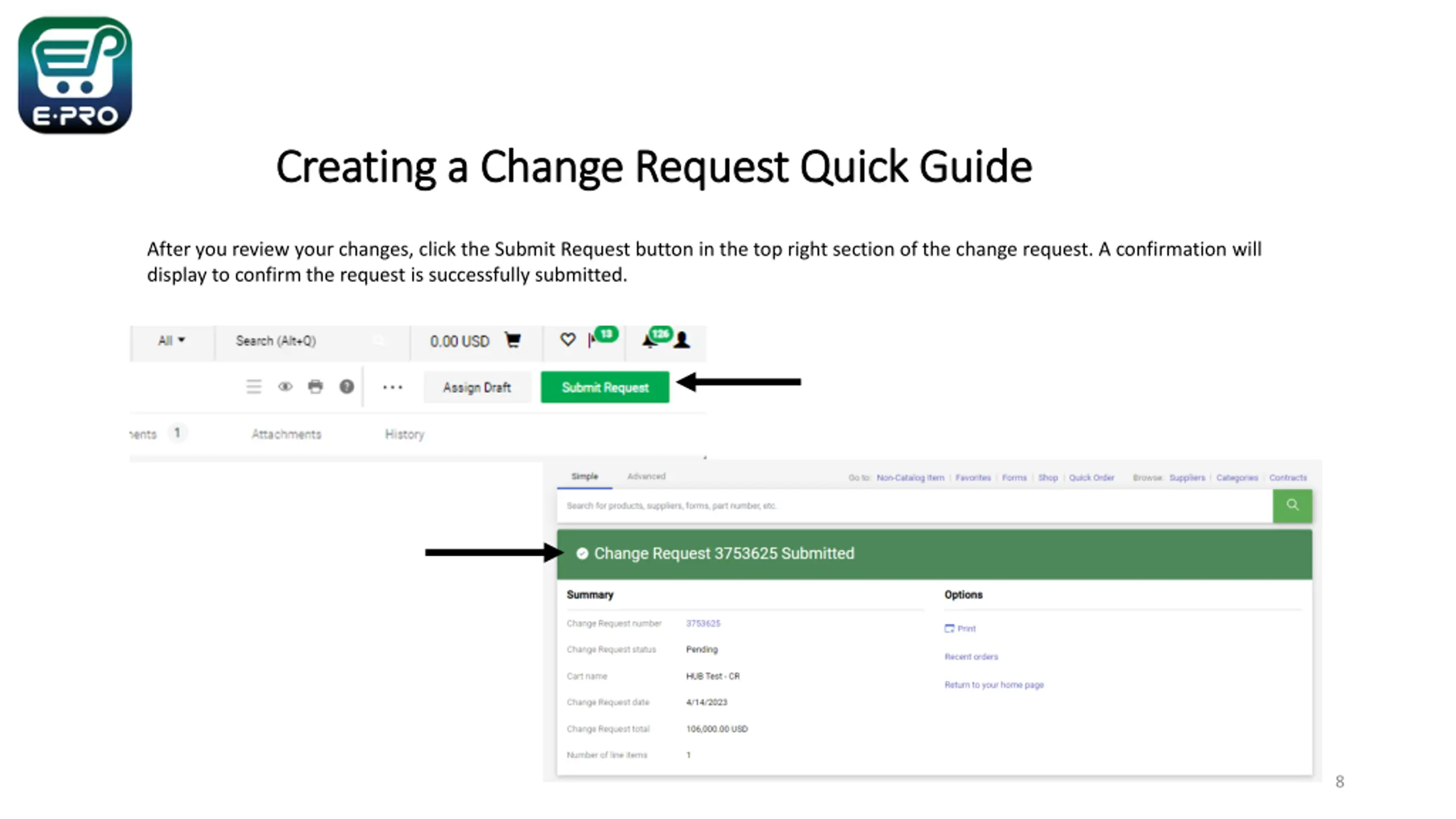Click the Summary heading

[x=590, y=595]
